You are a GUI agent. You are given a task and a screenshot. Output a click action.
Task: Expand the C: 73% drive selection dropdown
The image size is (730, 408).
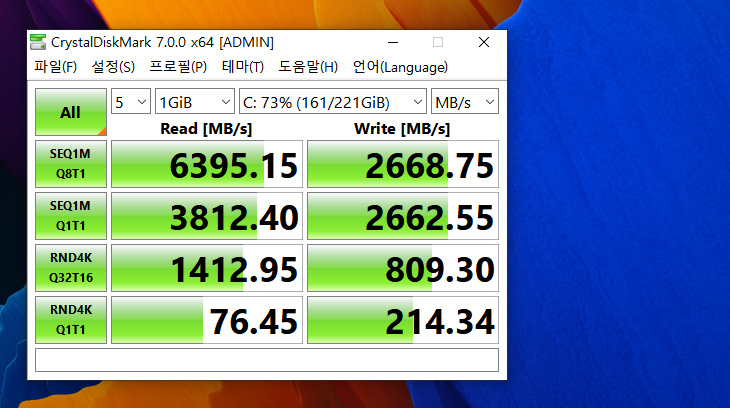pyautogui.click(x=332, y=101)
